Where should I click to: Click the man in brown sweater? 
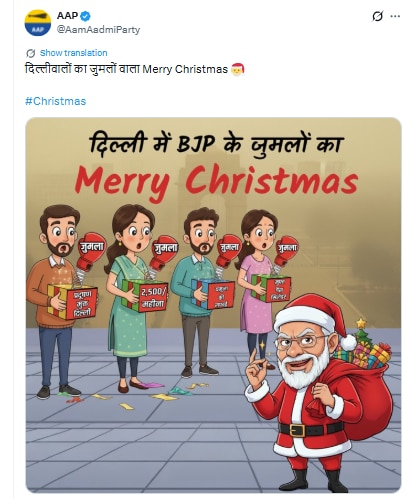click(55, 300)
